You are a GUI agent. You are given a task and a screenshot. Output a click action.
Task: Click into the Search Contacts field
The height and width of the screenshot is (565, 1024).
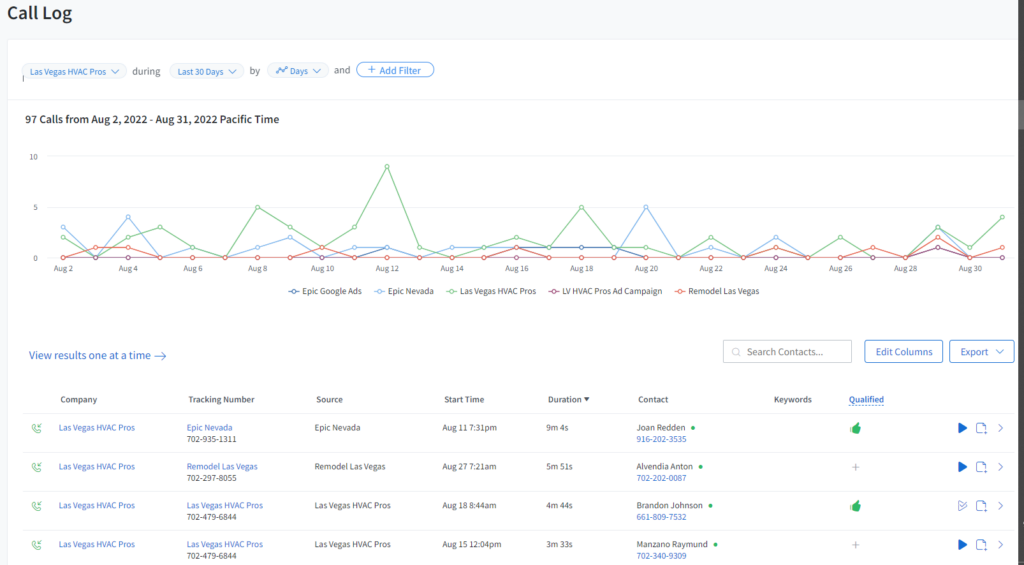[x=788, y=352]
